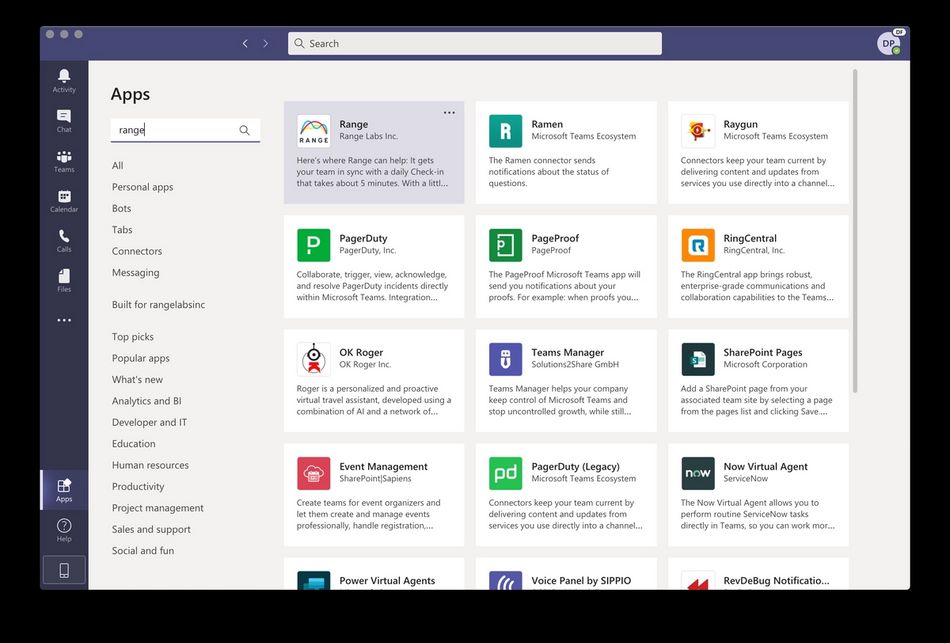Click the Event Management red icon
950x643 pixels.
click(x=313, y=473)
